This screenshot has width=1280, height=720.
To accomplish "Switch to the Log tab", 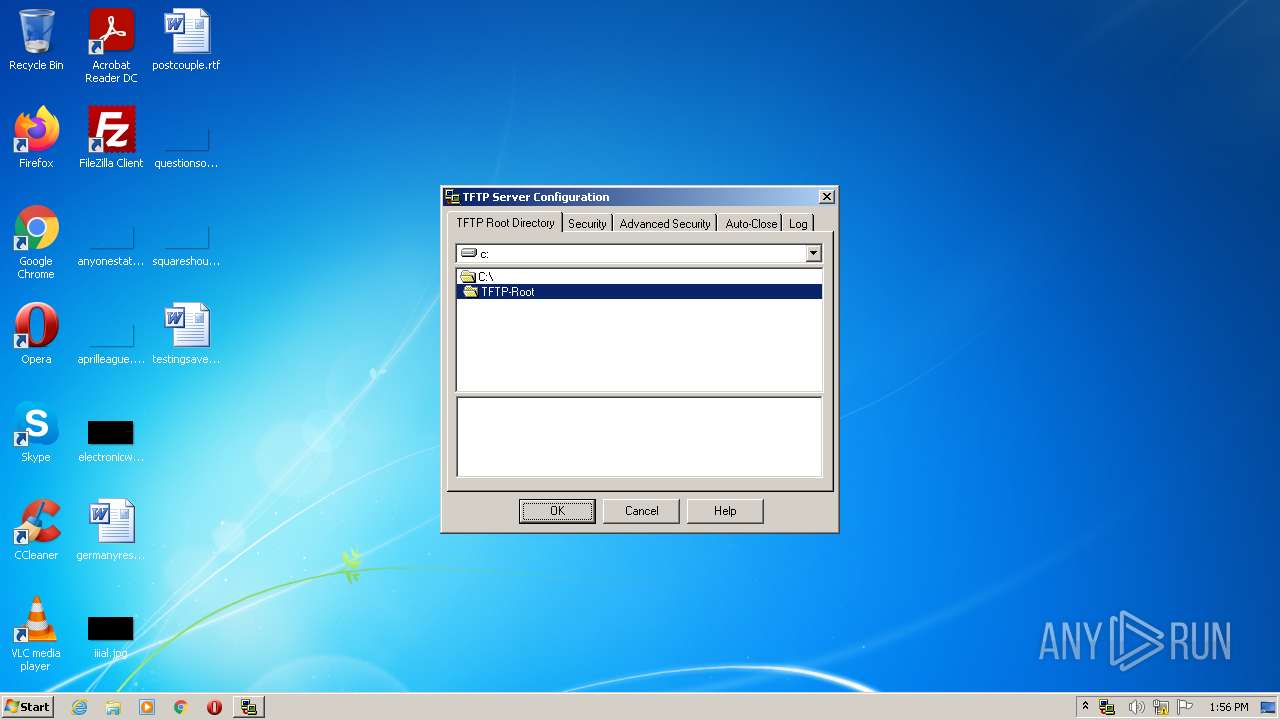I will click(x=798, y=224).
